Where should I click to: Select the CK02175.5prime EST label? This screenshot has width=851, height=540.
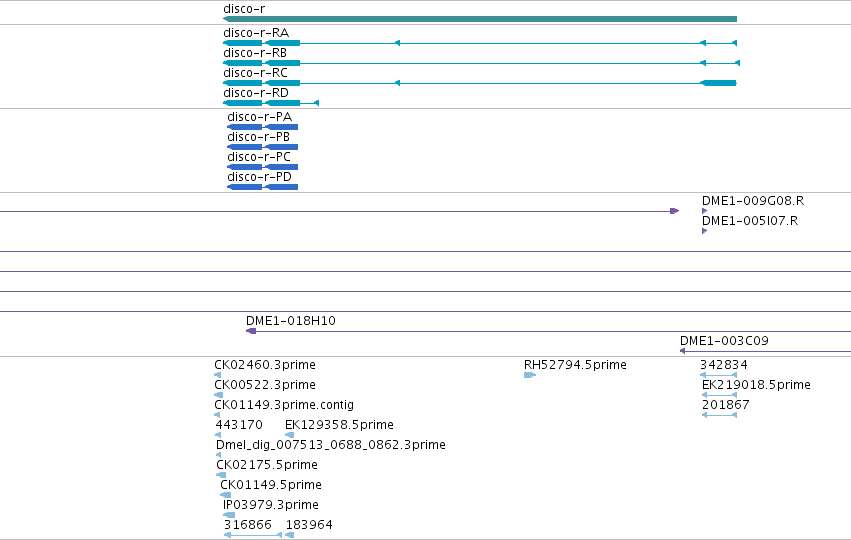[x=267, y=465]
